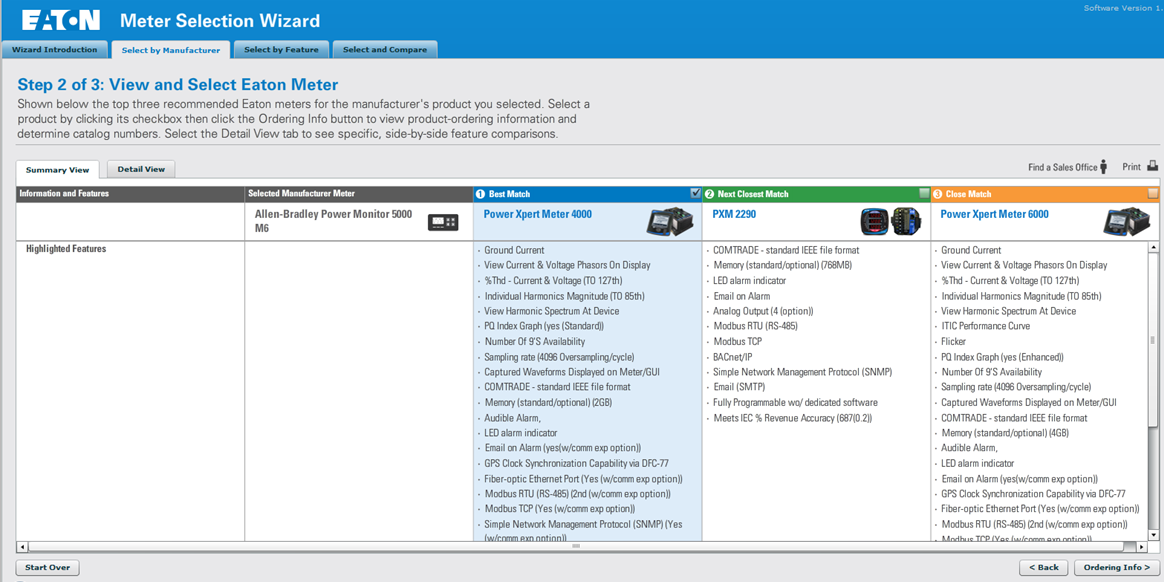Click the Selected Manufacturer Meter column header
Screen dimensions: 1164x582
point(359,194)
